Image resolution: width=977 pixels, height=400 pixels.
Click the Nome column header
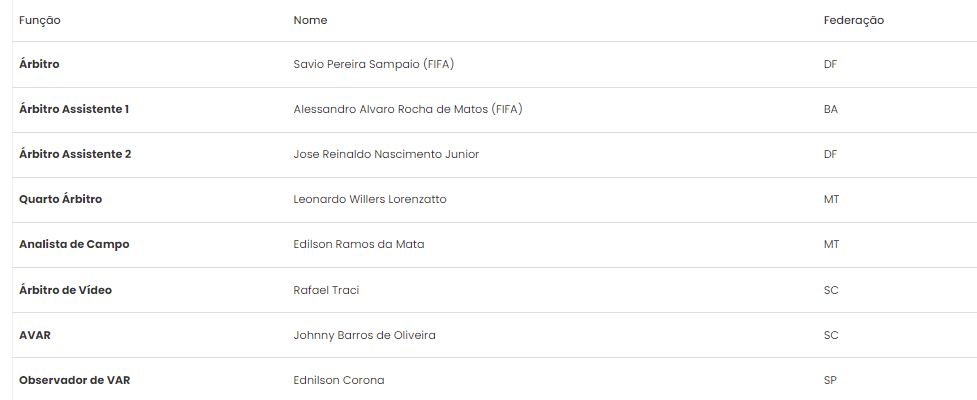pos(310,20)
